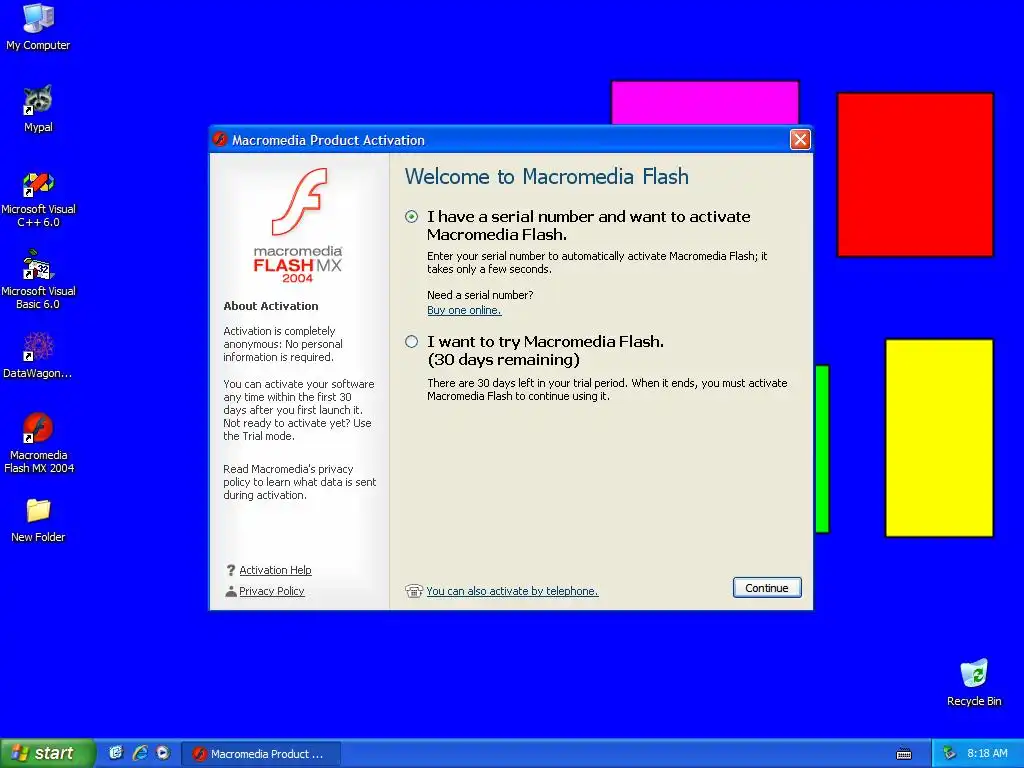1024x768 pixels.
Task: Click You can also activate by telephone link
Action: (x=512, y=591)
